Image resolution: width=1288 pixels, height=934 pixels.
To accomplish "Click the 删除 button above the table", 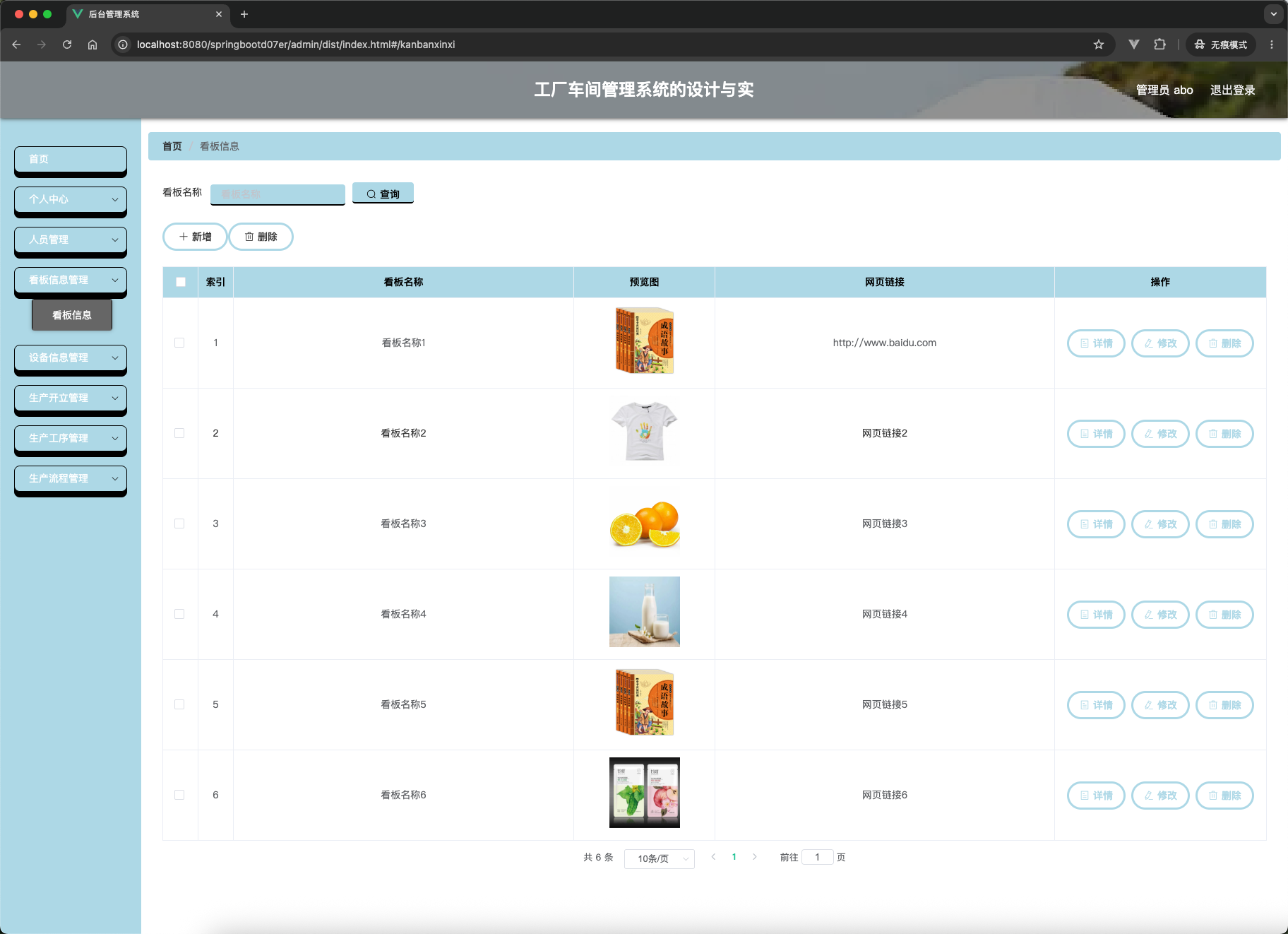I will (x=261, y=237).
